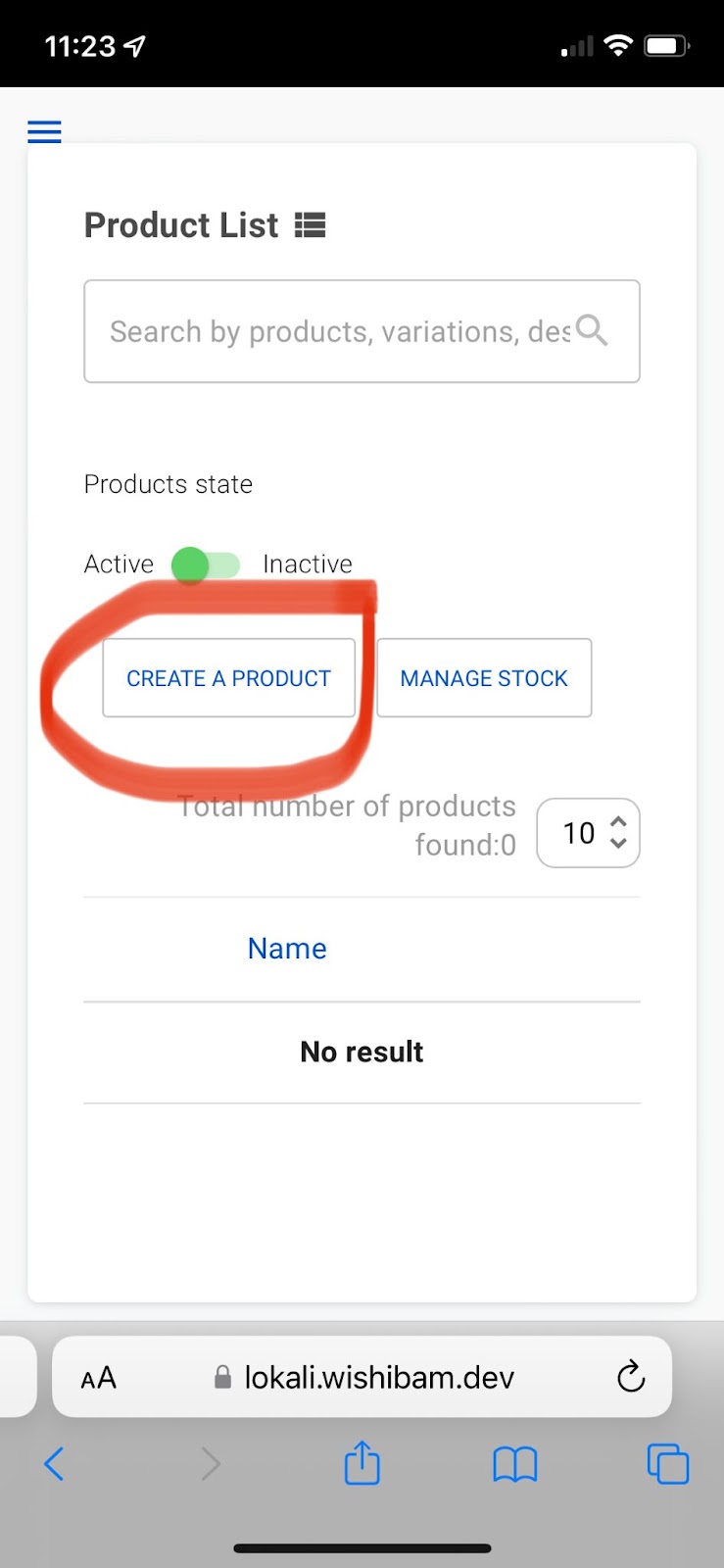This screenshot has width=724, height=1568.
Task: Open the AA reader text-size menu
Action: click(98, 1378)
